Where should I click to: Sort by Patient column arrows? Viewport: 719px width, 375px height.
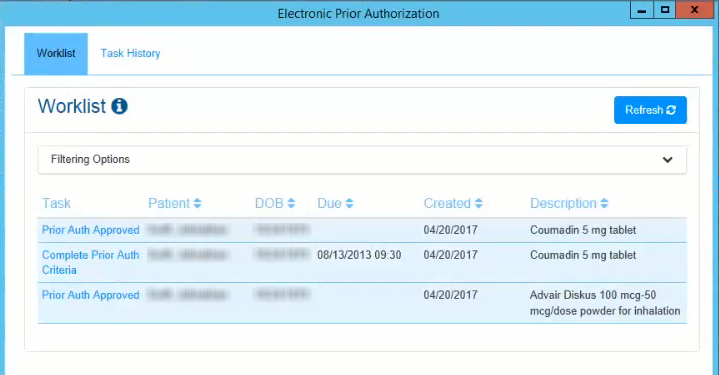[198, 204]
